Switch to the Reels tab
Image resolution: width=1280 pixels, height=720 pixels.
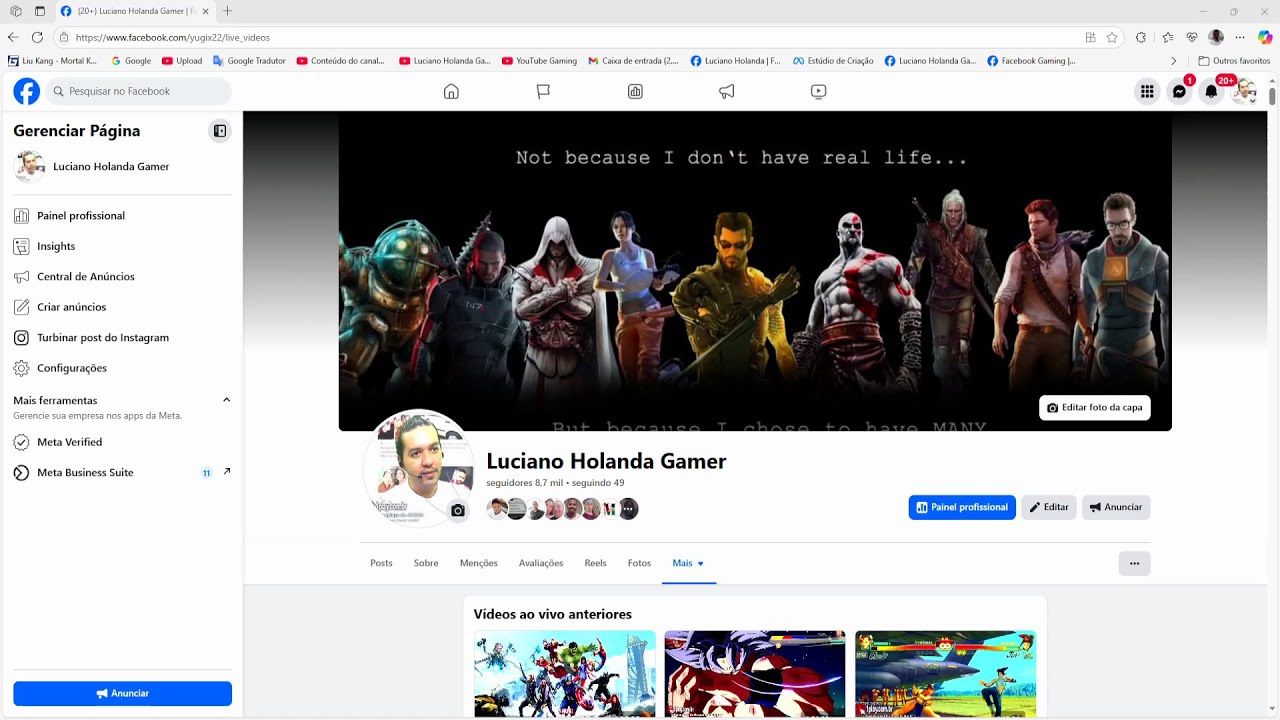click(595, 563)
